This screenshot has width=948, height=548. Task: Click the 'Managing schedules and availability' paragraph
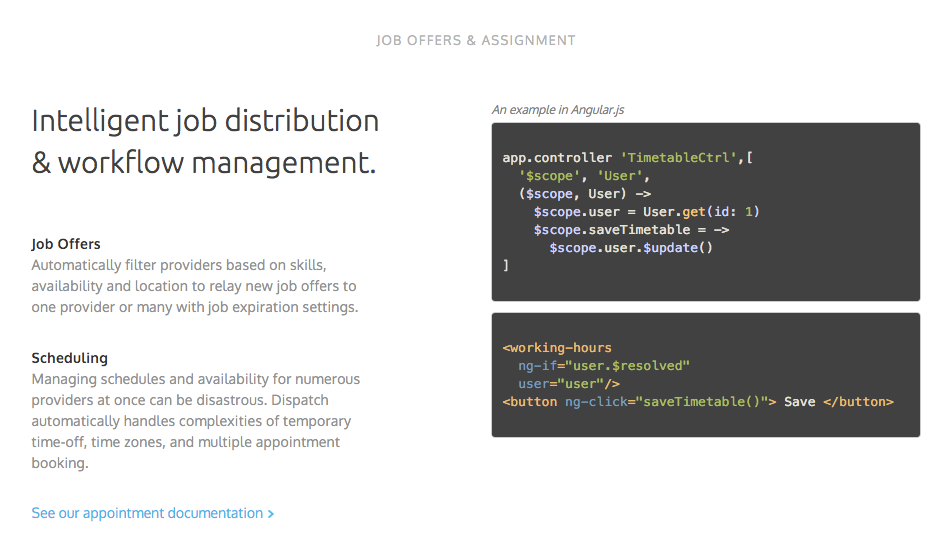(x=196, y=421)
